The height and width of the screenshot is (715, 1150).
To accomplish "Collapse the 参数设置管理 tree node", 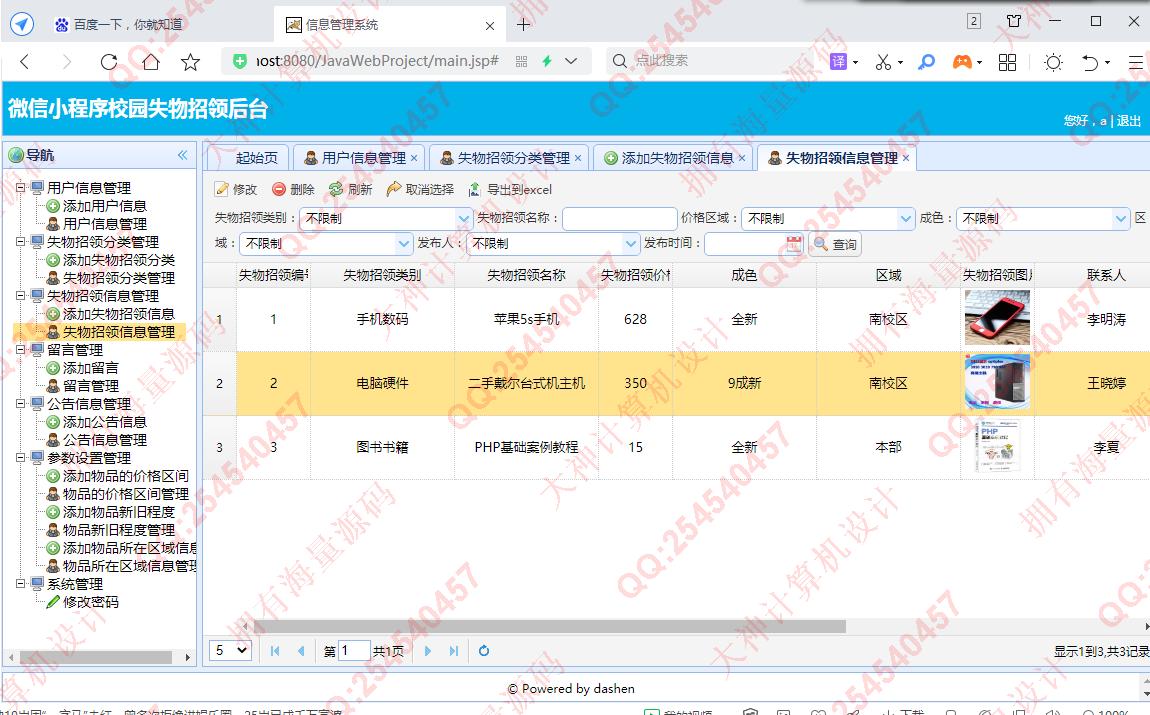I will (20, 458).
